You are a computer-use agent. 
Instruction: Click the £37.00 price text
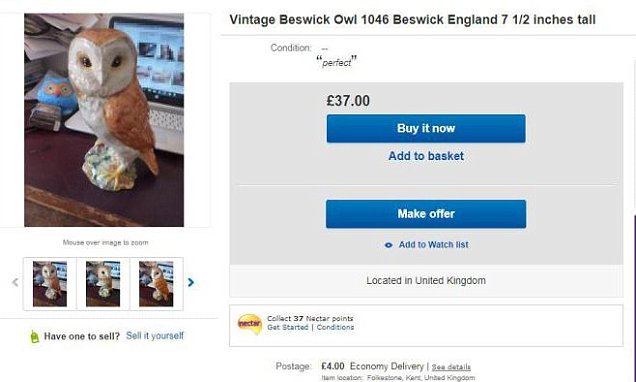click(x=348, y=101)
